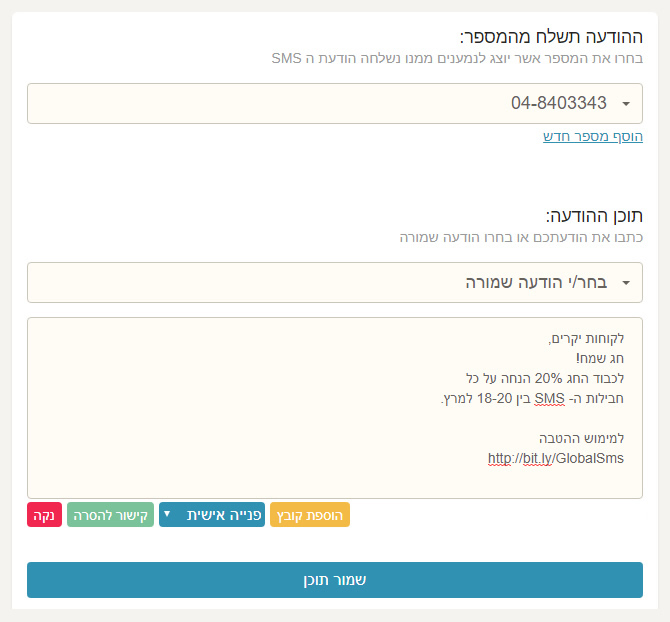Click the caret icon on saved message selector

click(x=626, y=283)
